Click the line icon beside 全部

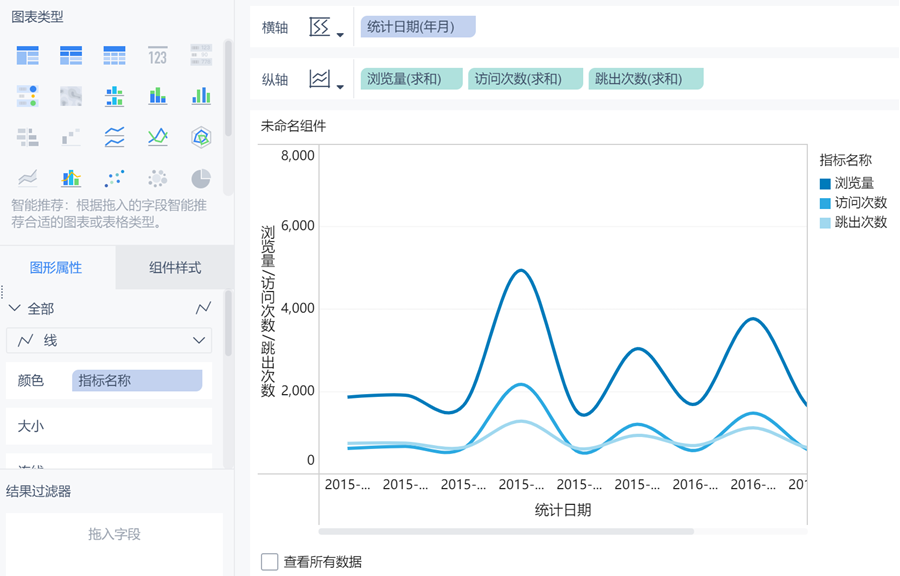[203, 309]
